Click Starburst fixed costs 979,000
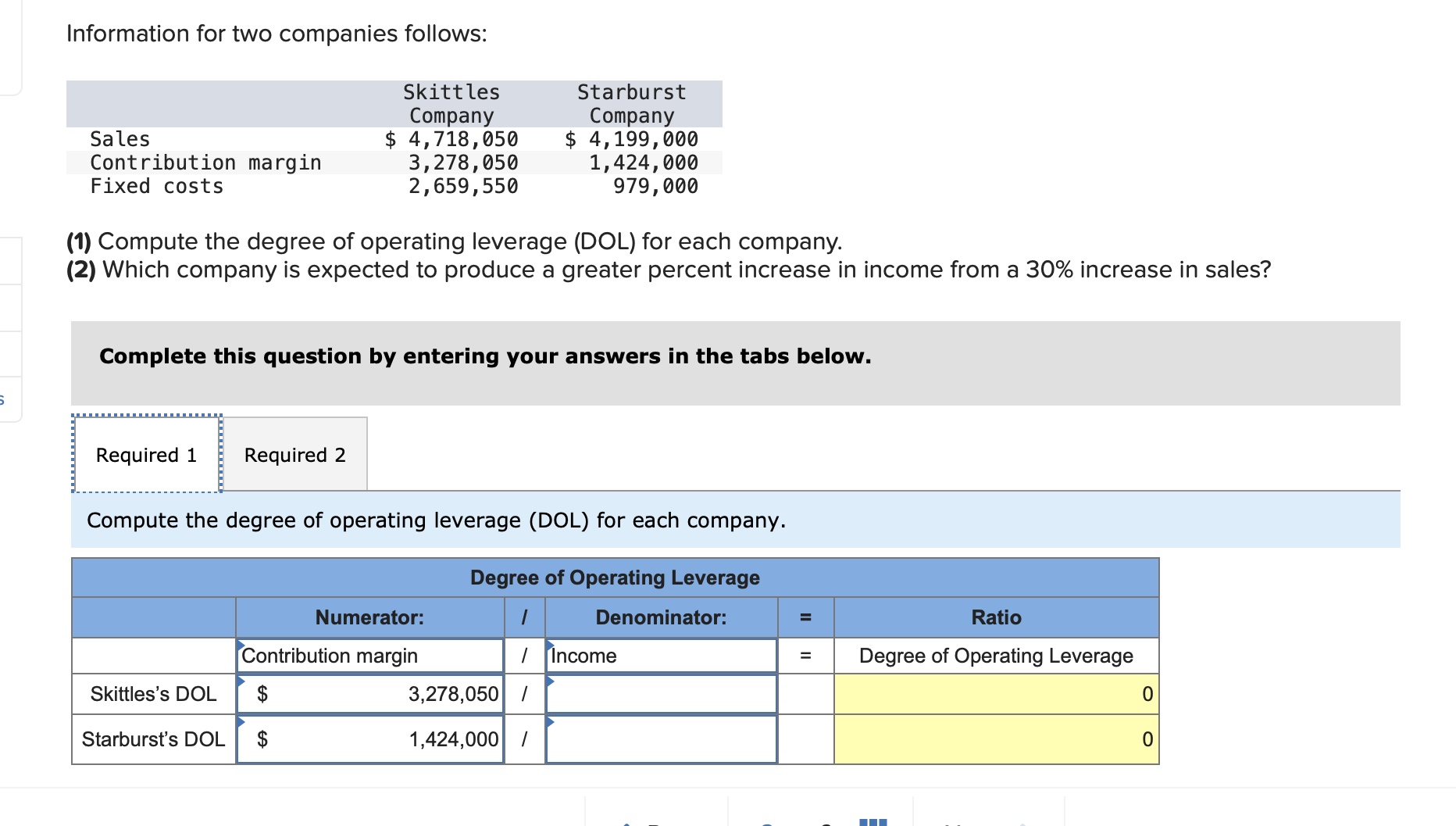 [655, 186]
